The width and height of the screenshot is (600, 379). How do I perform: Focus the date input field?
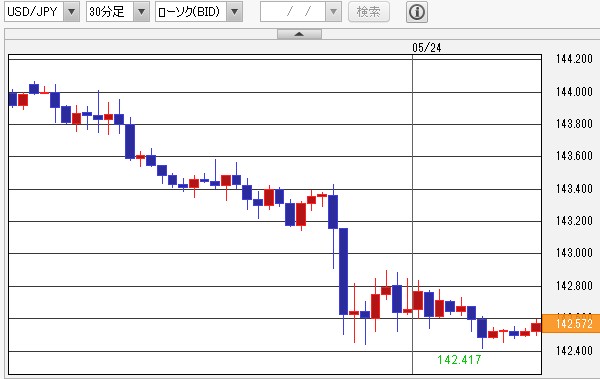[293, 12]
